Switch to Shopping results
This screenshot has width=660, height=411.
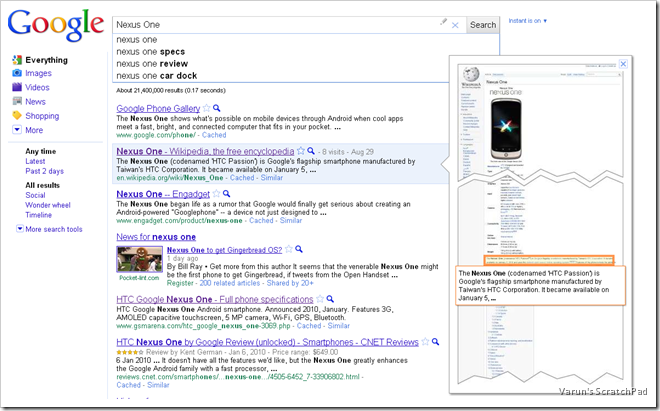click(42, 116)
